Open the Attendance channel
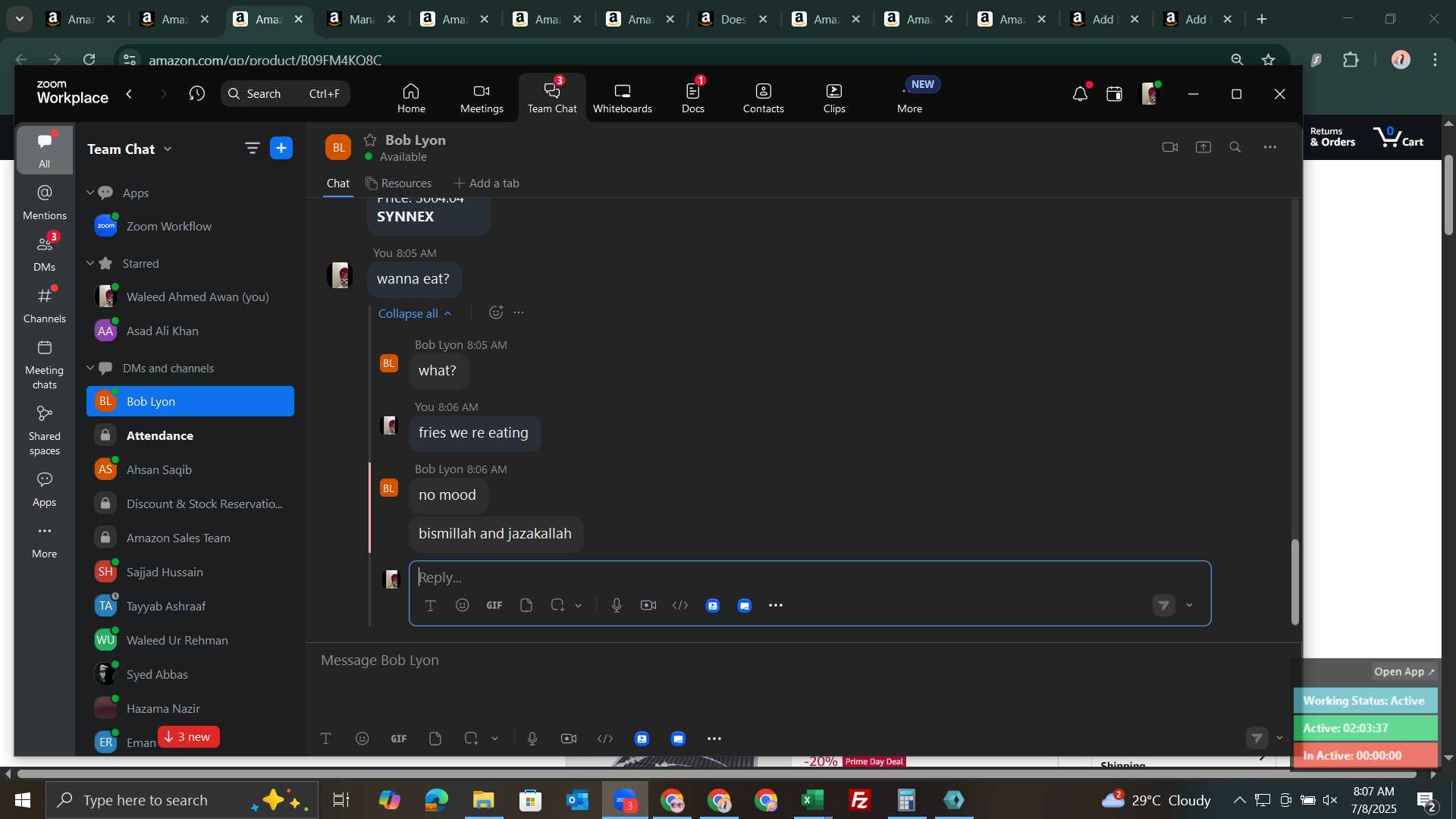The width and height of the screenshot is (1456, 819). click(190, 435)
